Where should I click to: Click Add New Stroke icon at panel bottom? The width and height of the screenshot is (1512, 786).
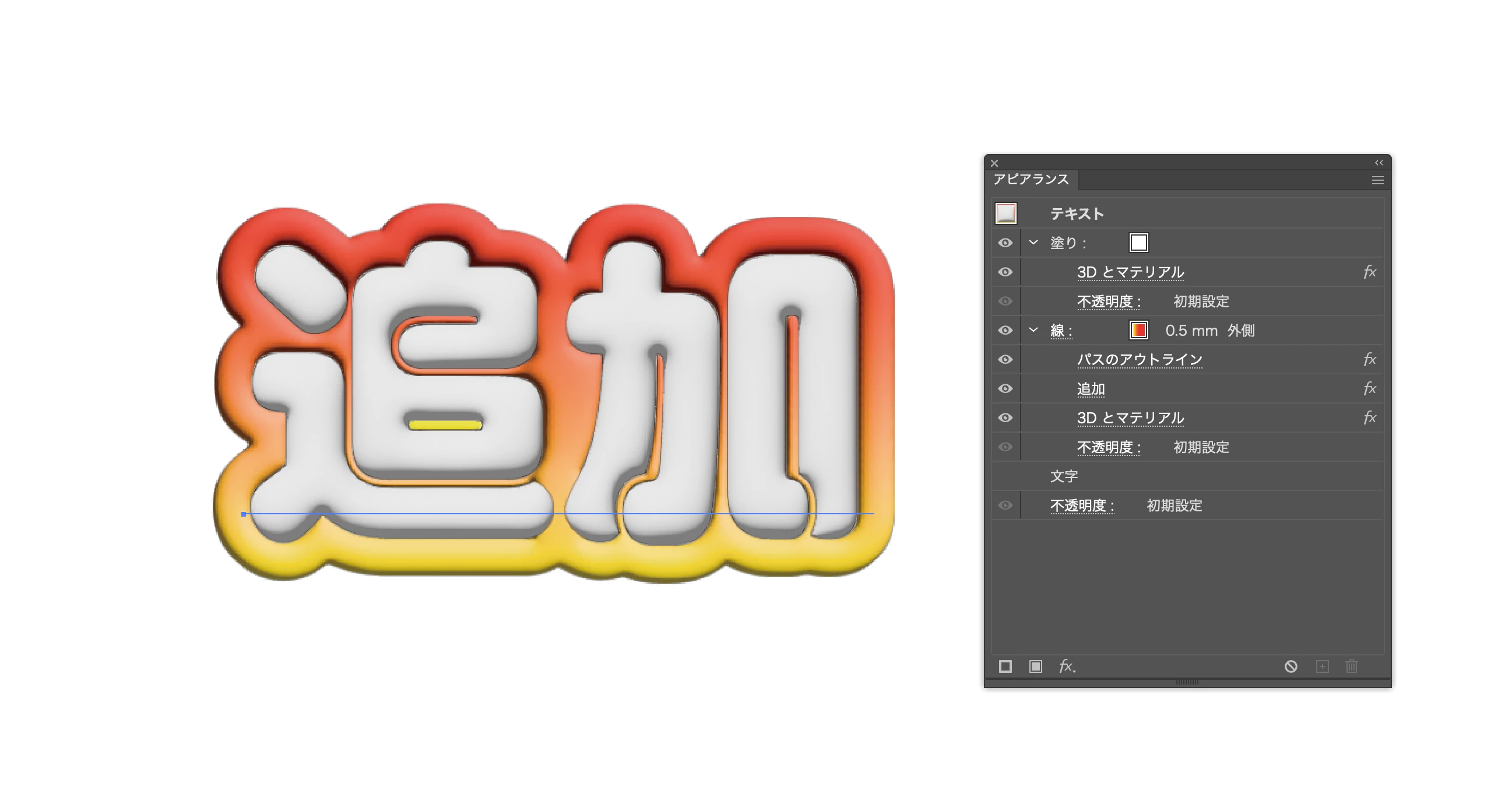click(1005, 666)
